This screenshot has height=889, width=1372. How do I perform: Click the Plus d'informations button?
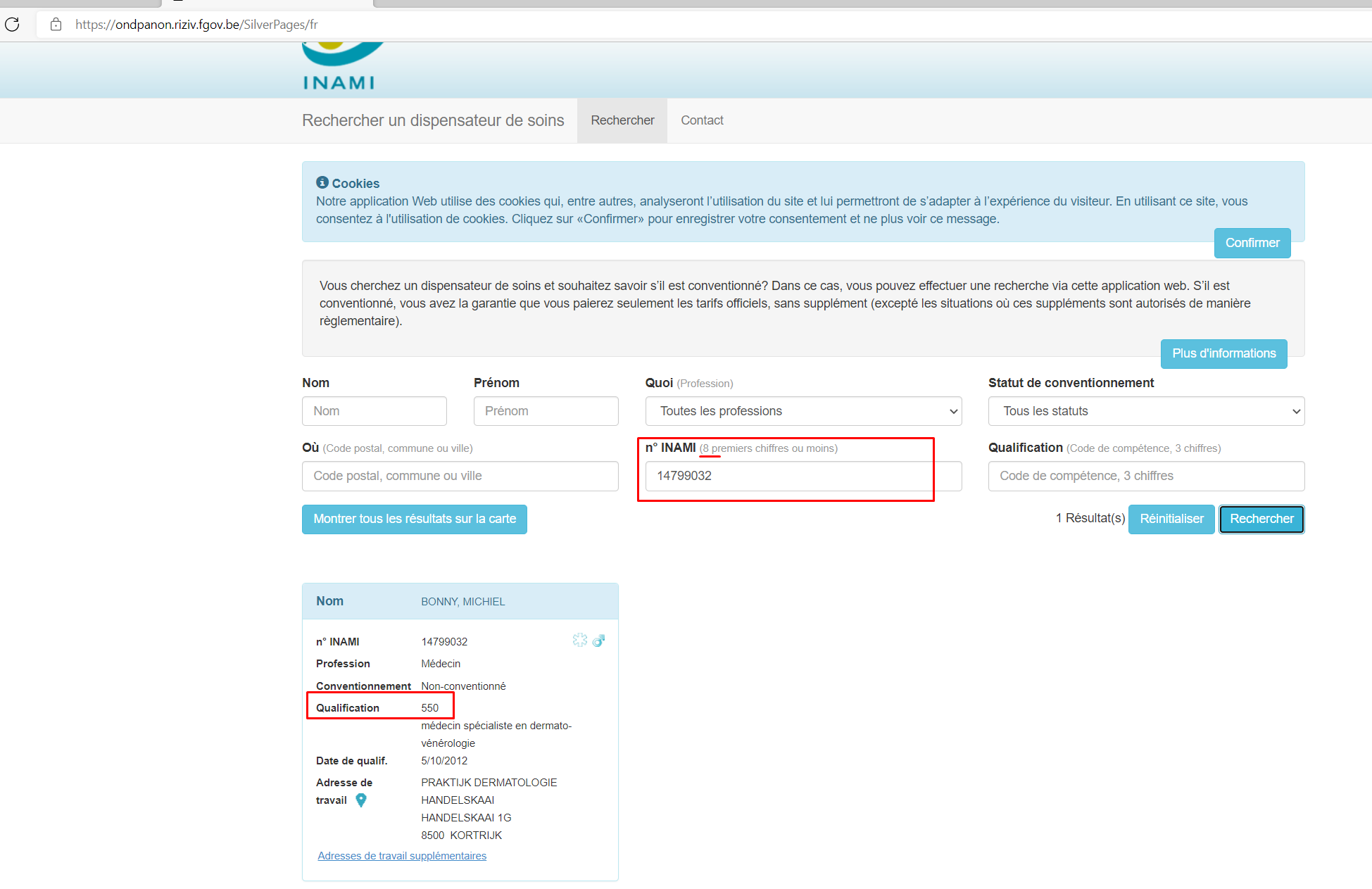coord(1223,353)
